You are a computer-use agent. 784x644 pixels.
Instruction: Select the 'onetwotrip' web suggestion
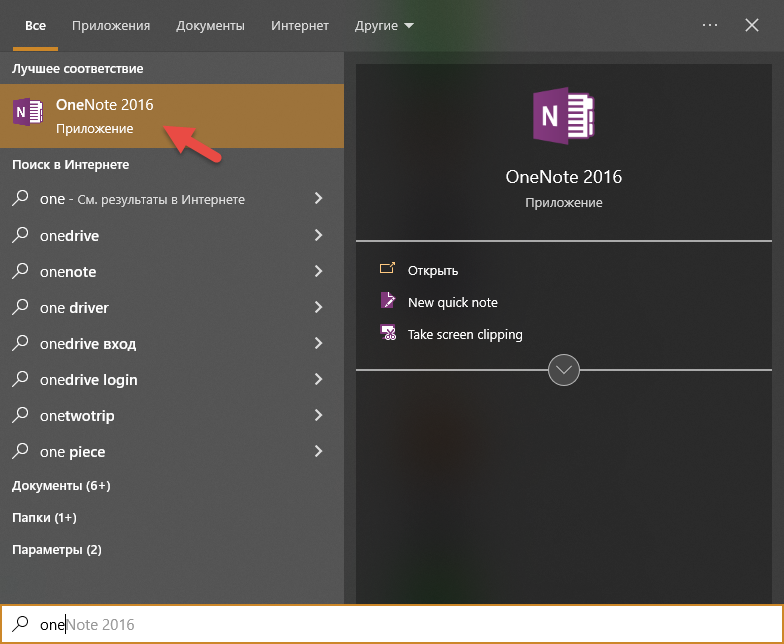172,415
